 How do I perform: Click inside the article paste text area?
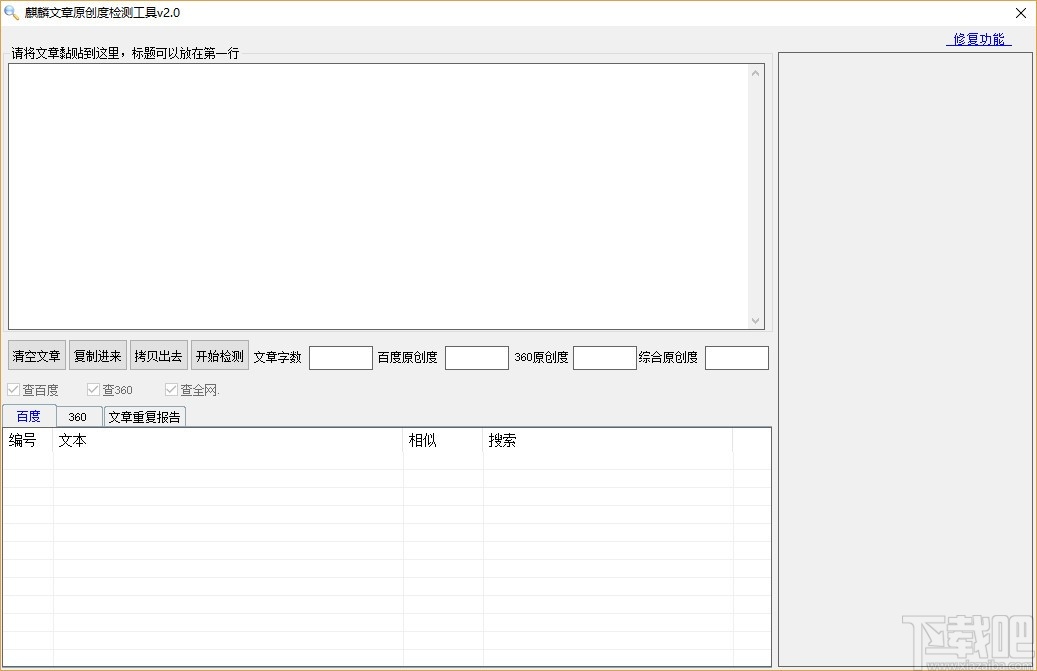(x=378, y=196)
